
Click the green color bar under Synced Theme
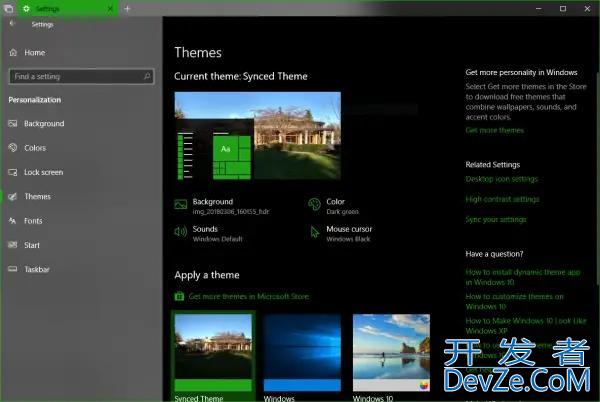click(x=213, y=385)
